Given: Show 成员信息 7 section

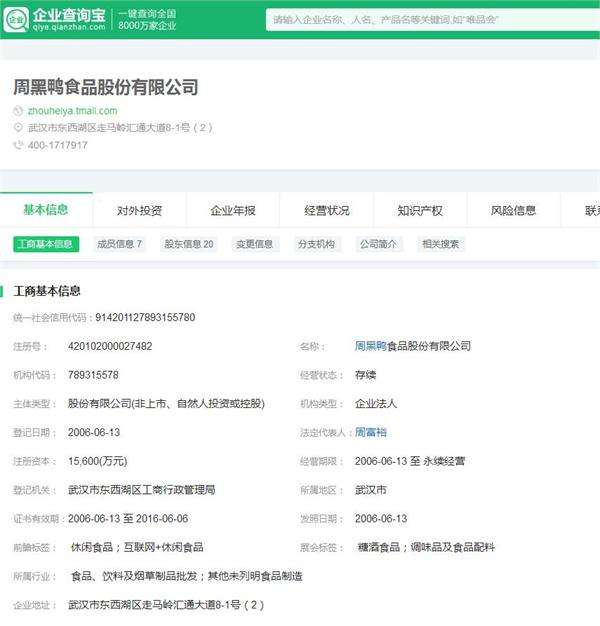Looking at the screenshot, I should click(119, 244).
